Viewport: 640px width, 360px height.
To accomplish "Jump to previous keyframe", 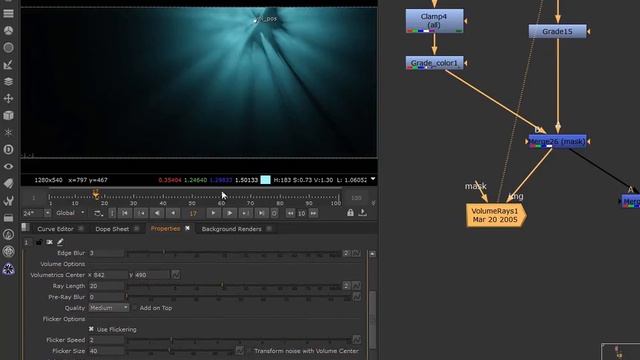I will tap(141, 213).
